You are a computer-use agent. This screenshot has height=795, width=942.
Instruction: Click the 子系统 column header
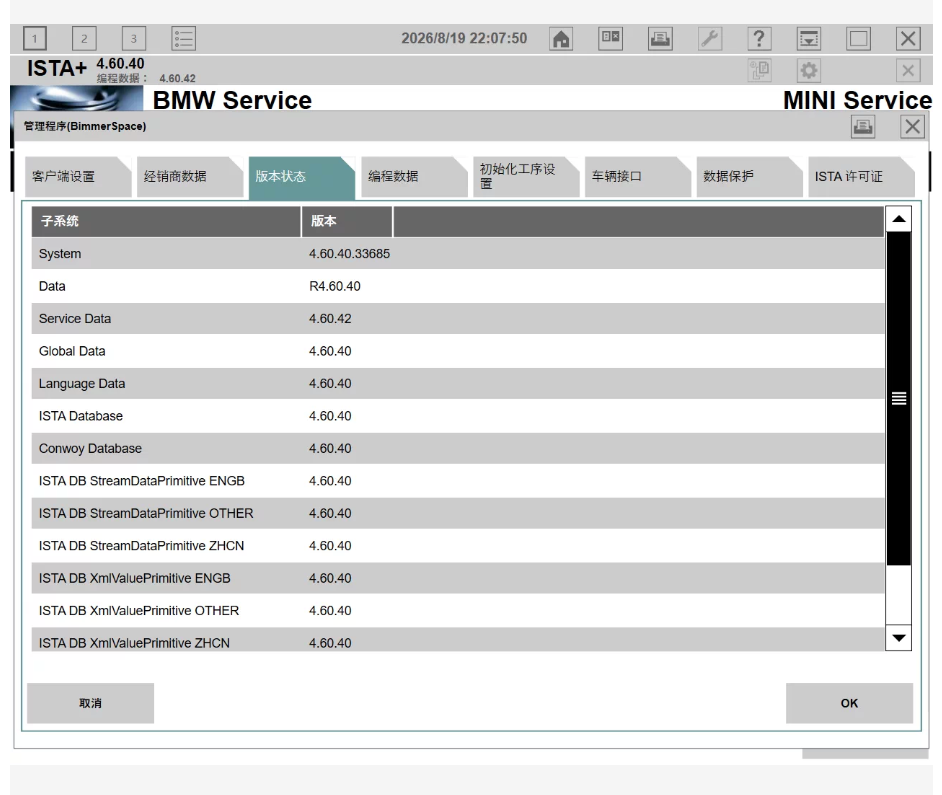[166, 221]
